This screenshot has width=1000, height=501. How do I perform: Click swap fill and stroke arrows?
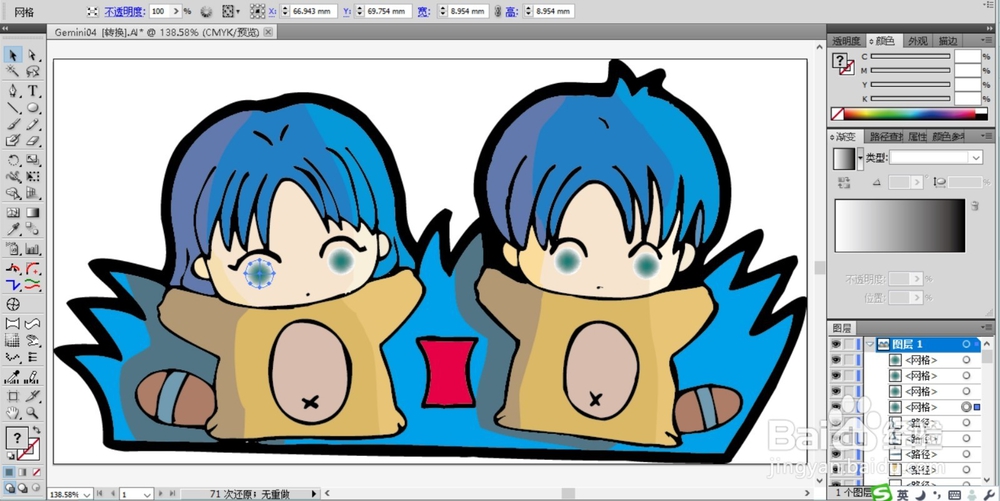[37, 431]
